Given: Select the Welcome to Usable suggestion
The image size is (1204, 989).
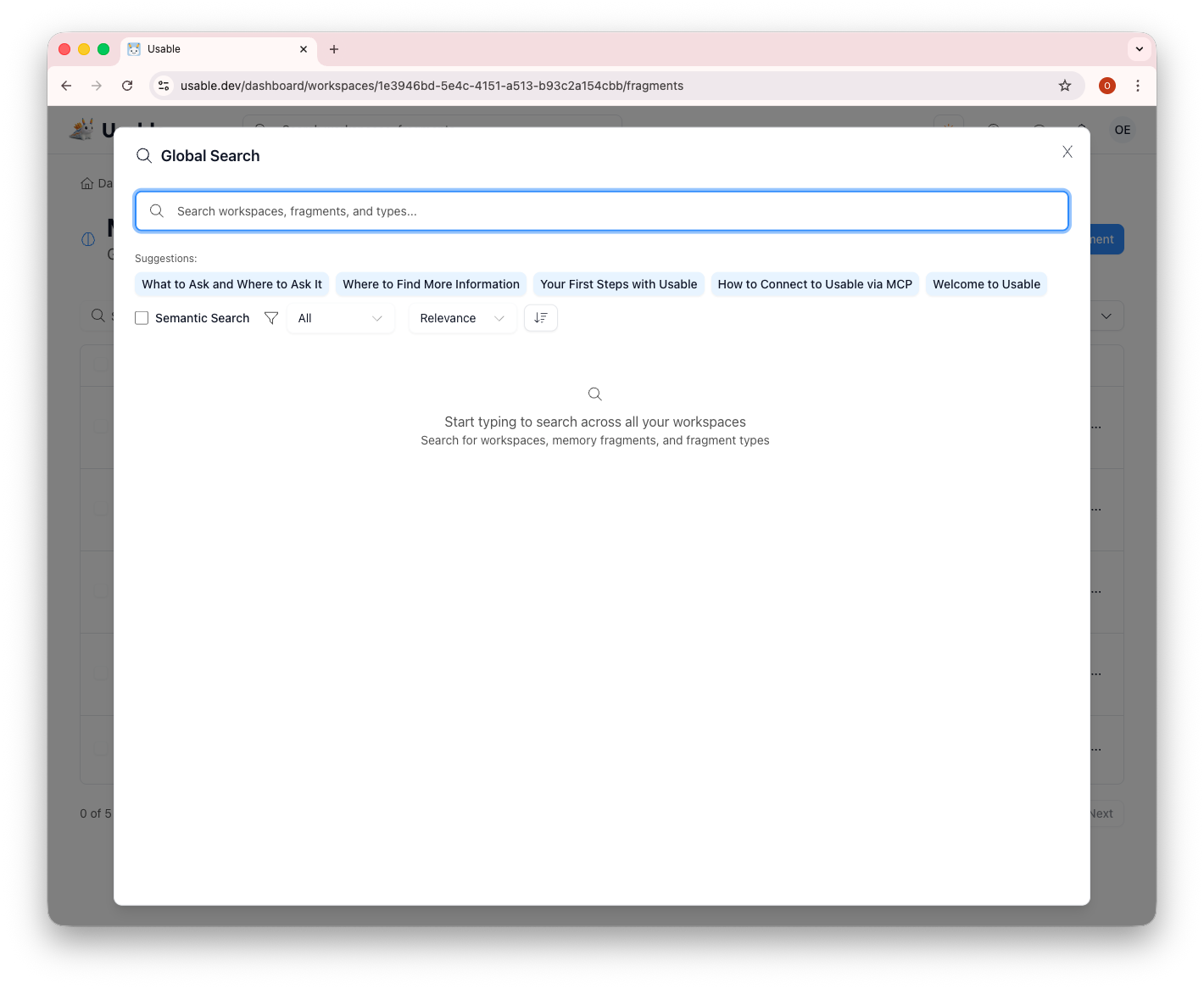Looking at the screenshot, I should click(986, 283).
